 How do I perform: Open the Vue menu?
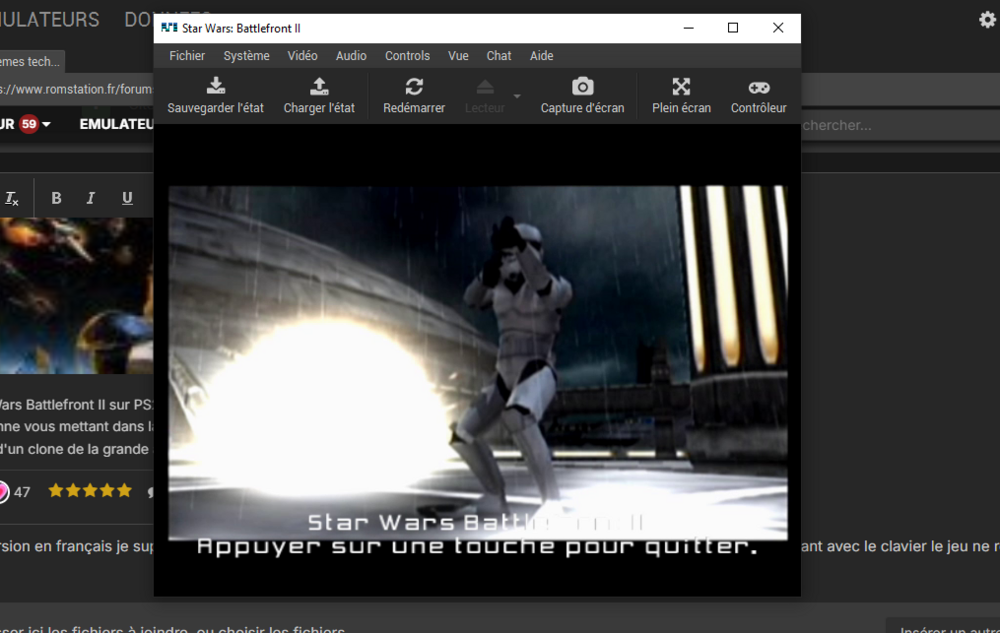458,56
